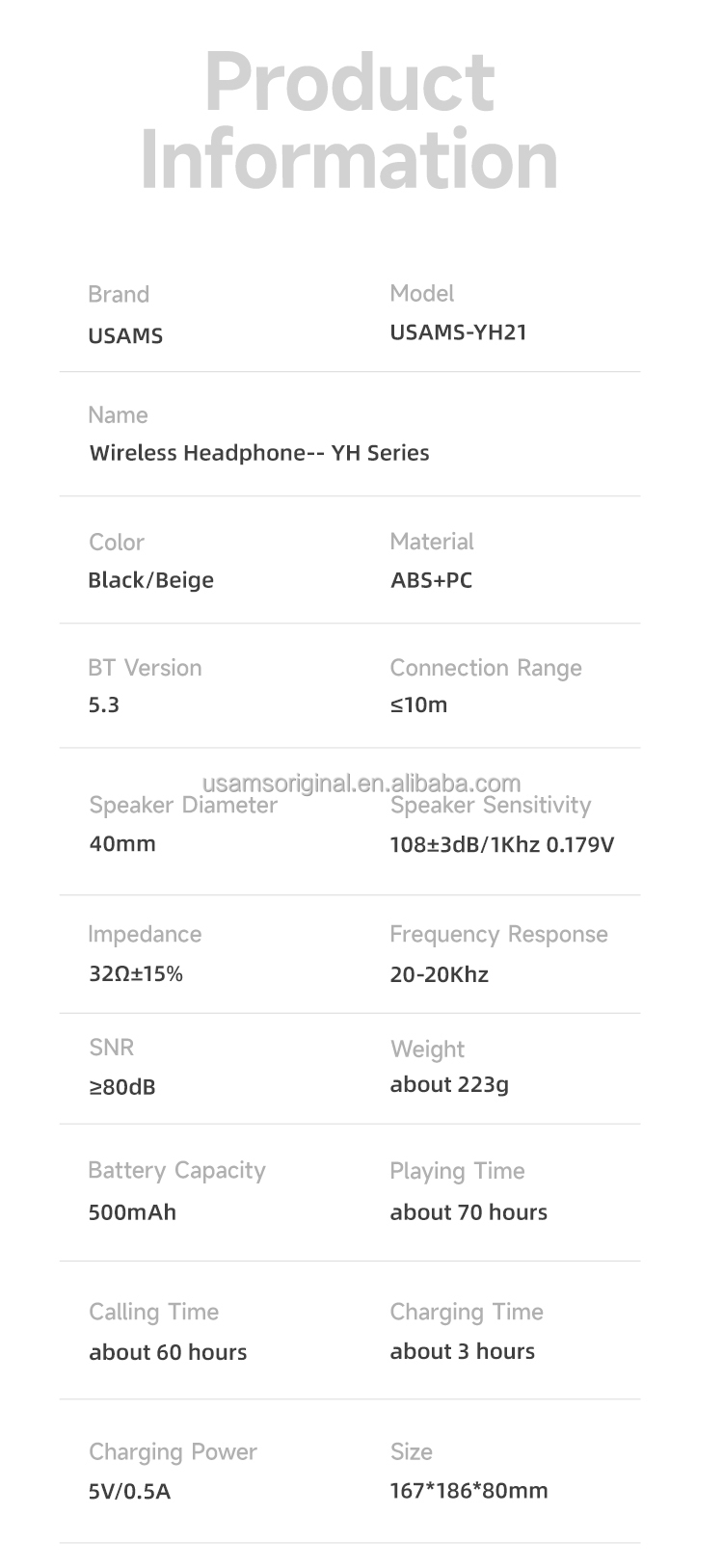Select the USAMS brand value

pos(125,336)
